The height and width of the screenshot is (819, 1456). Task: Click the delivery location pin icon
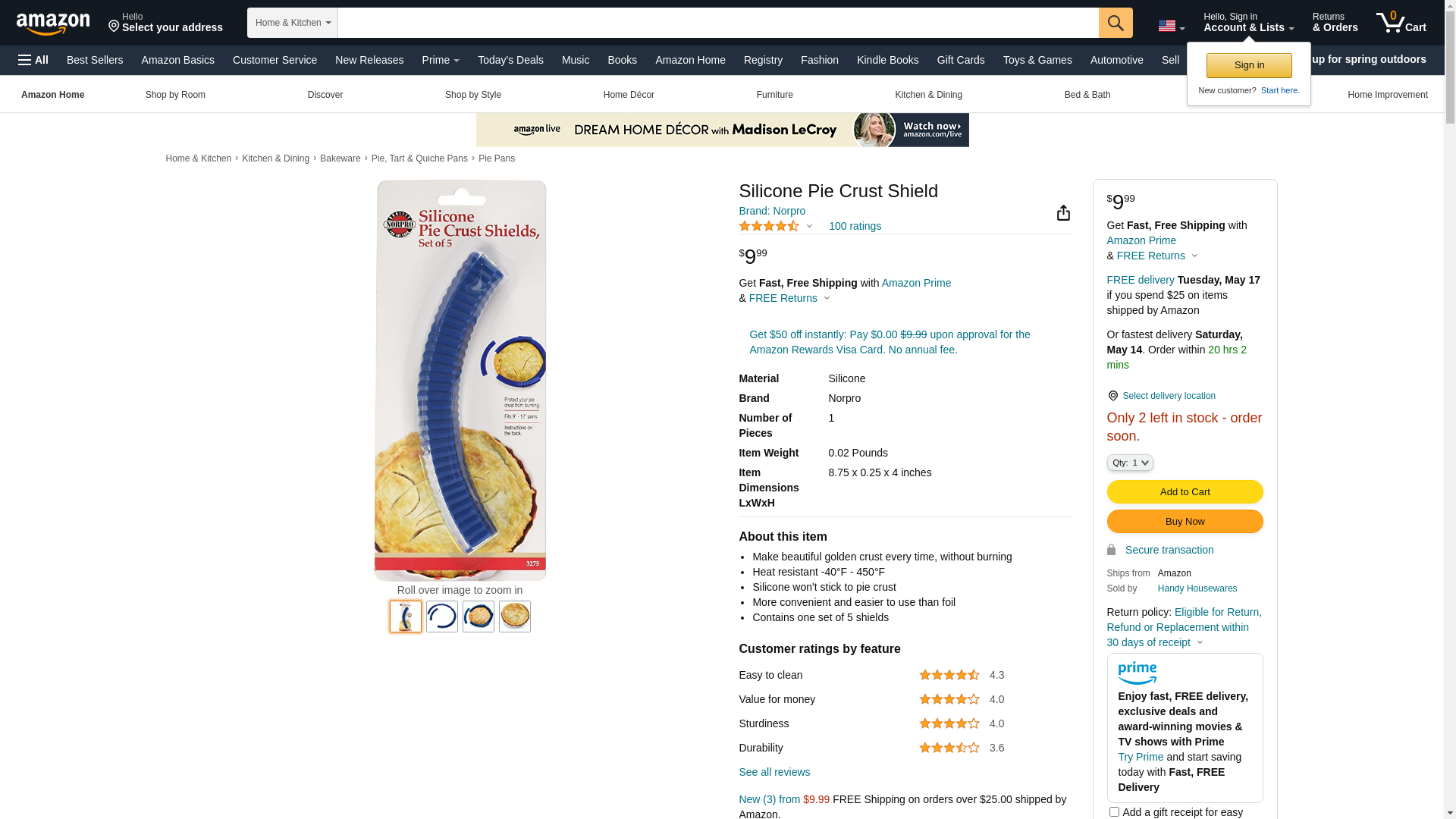[x=1112, y=396]
